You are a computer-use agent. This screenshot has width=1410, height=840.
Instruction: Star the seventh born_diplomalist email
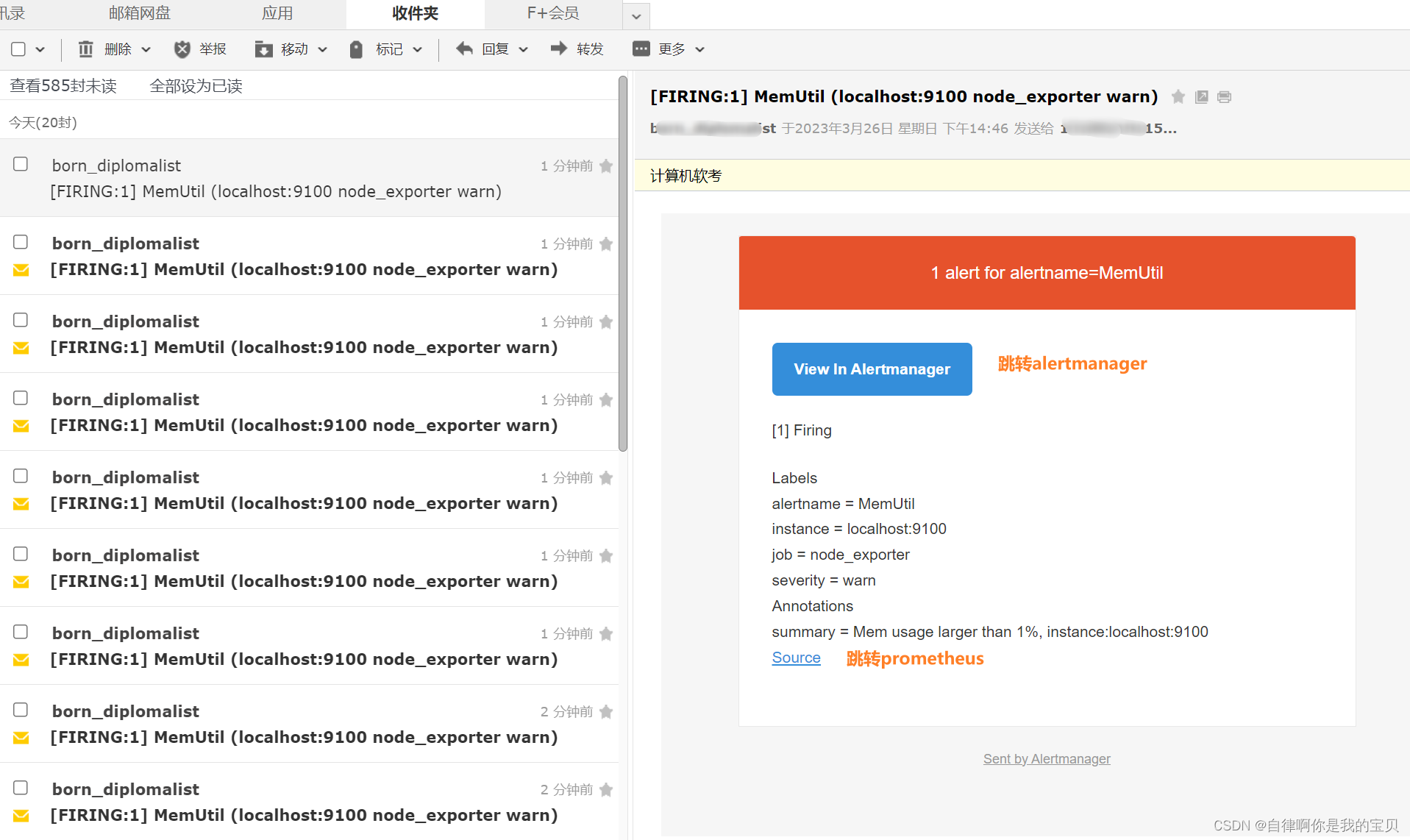606,634
